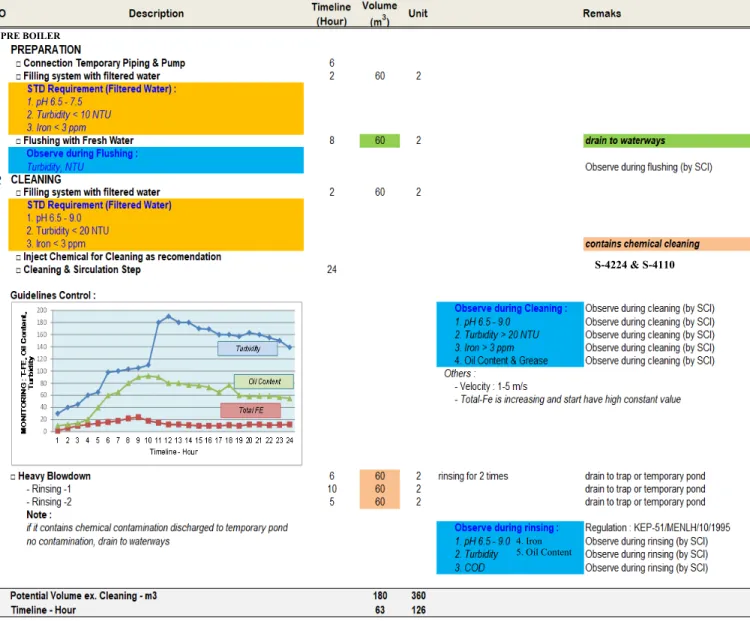
Task: Select the Remaks column header
Action: [x=601, y=13]
